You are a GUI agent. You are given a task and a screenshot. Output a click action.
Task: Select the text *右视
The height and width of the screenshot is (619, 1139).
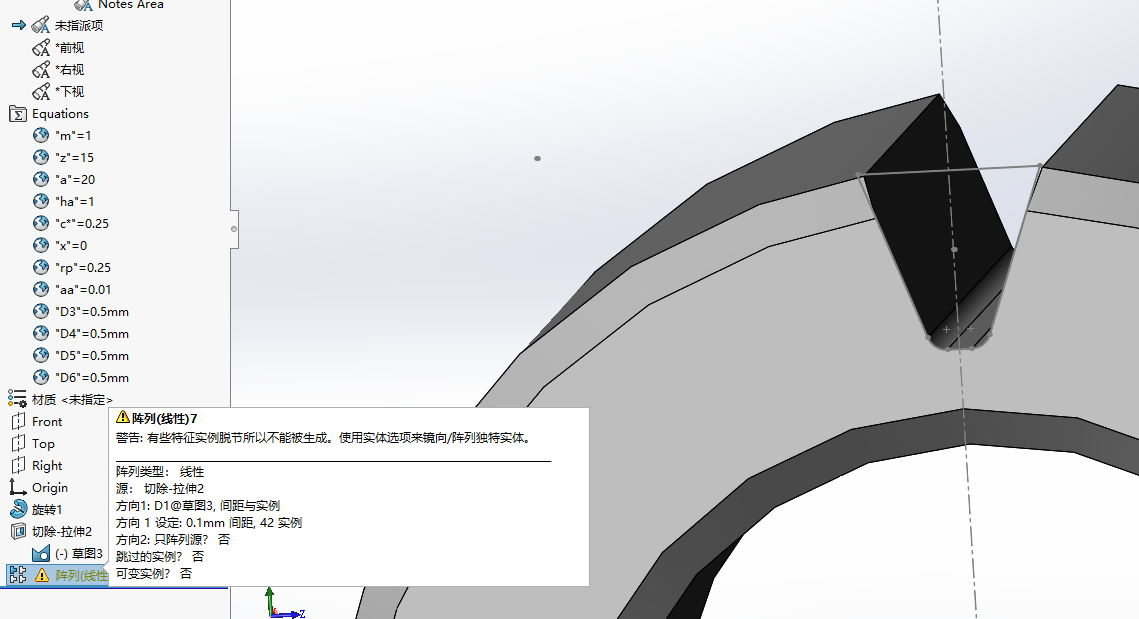70,70
